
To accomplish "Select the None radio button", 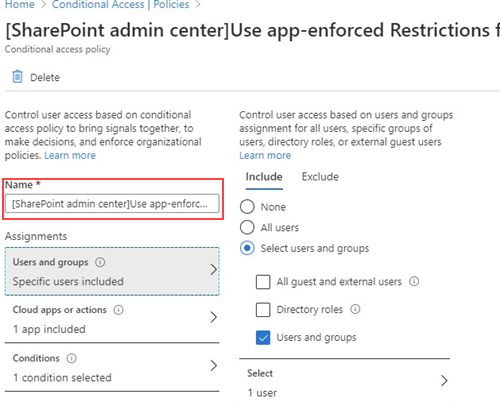I will pyautogui.click(x=247, y=207).
